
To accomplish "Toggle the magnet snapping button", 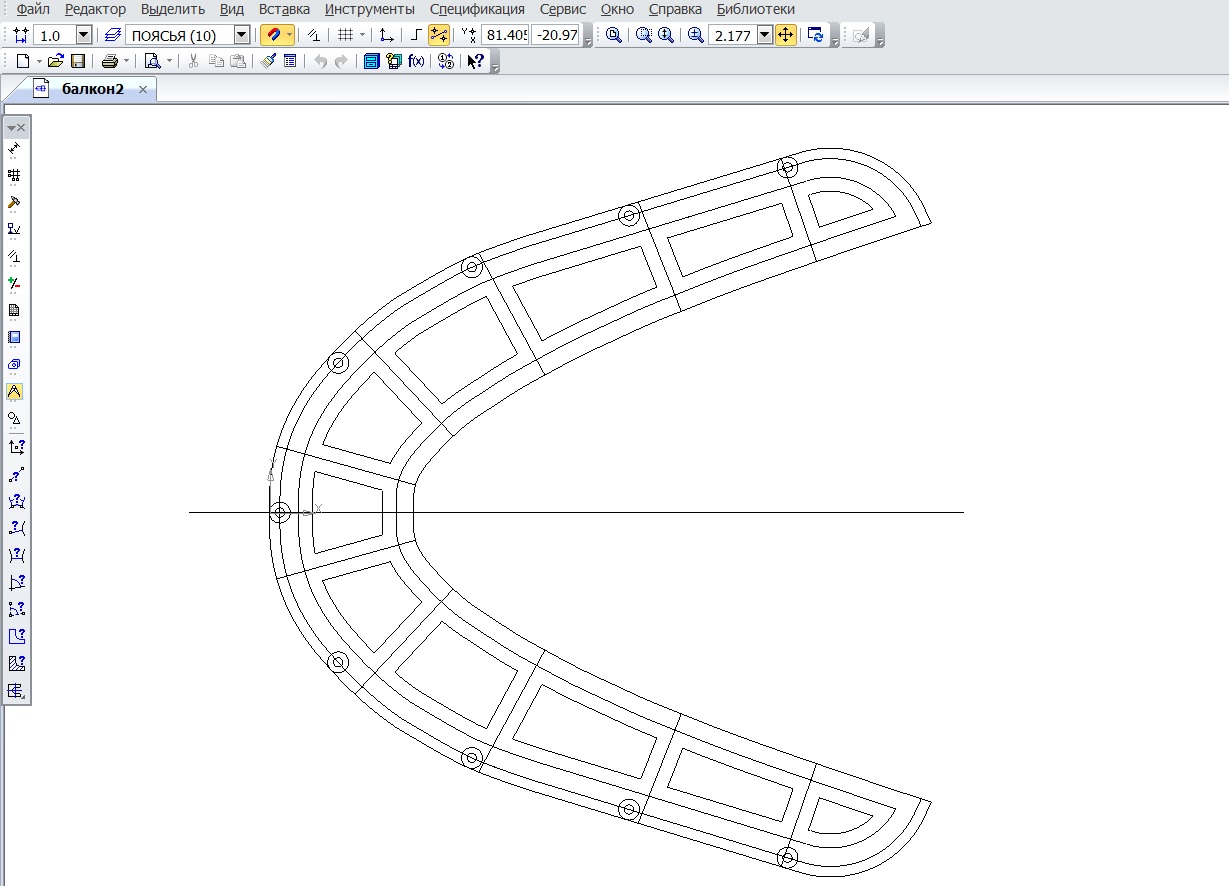I will [273, 35].
